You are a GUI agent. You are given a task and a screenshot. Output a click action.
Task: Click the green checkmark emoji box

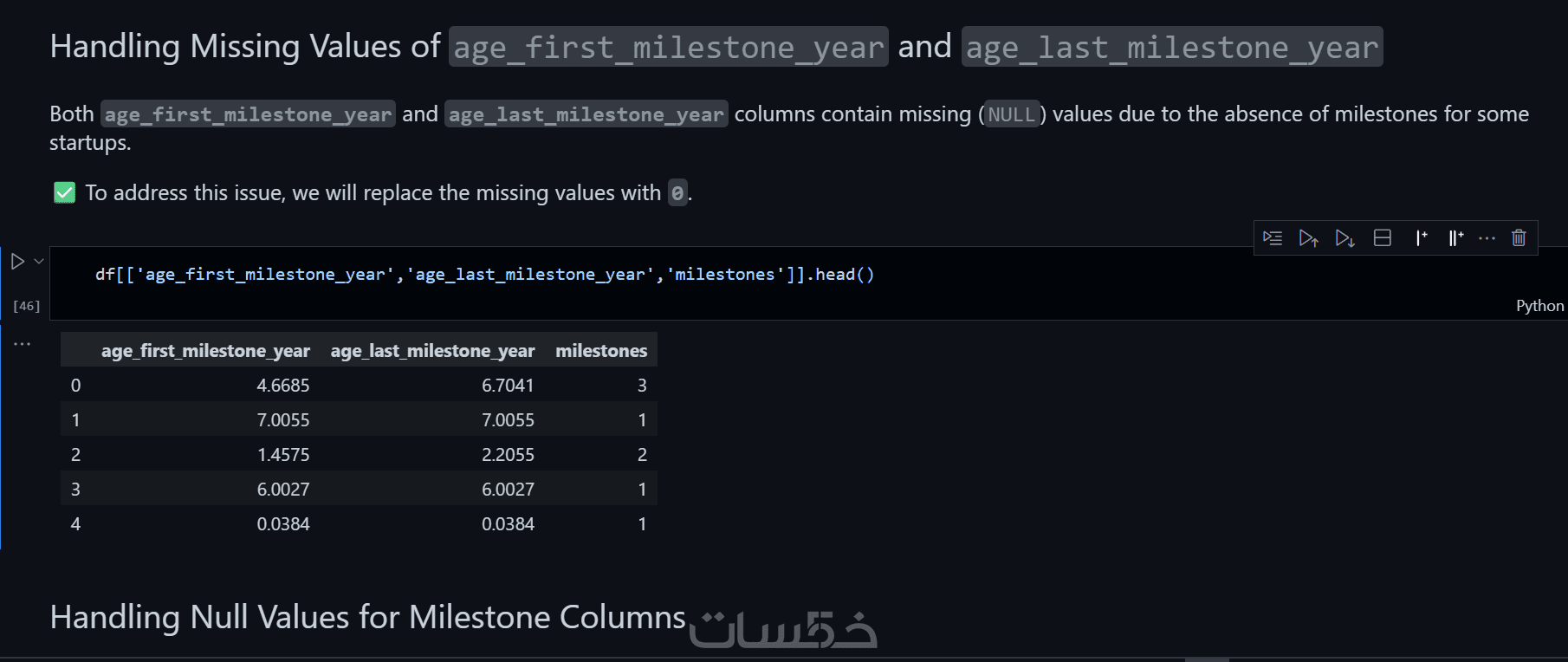65,192
